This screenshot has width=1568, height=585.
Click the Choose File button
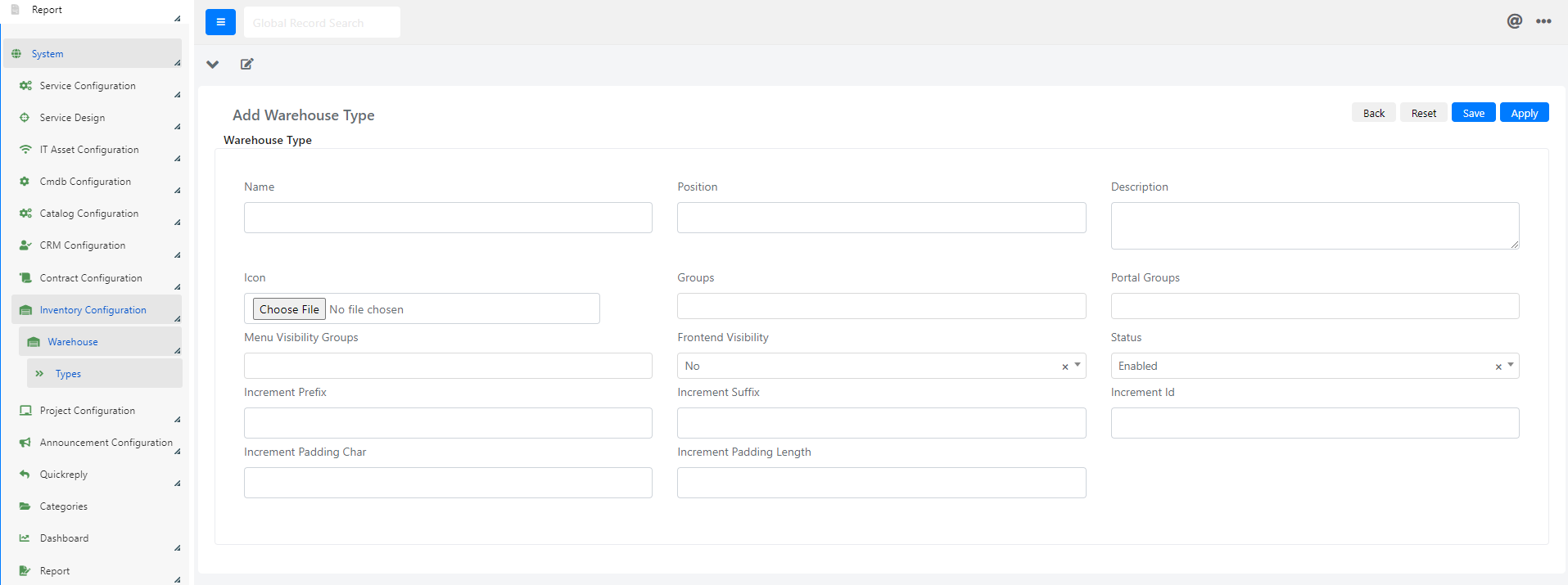tap(289, 309)
